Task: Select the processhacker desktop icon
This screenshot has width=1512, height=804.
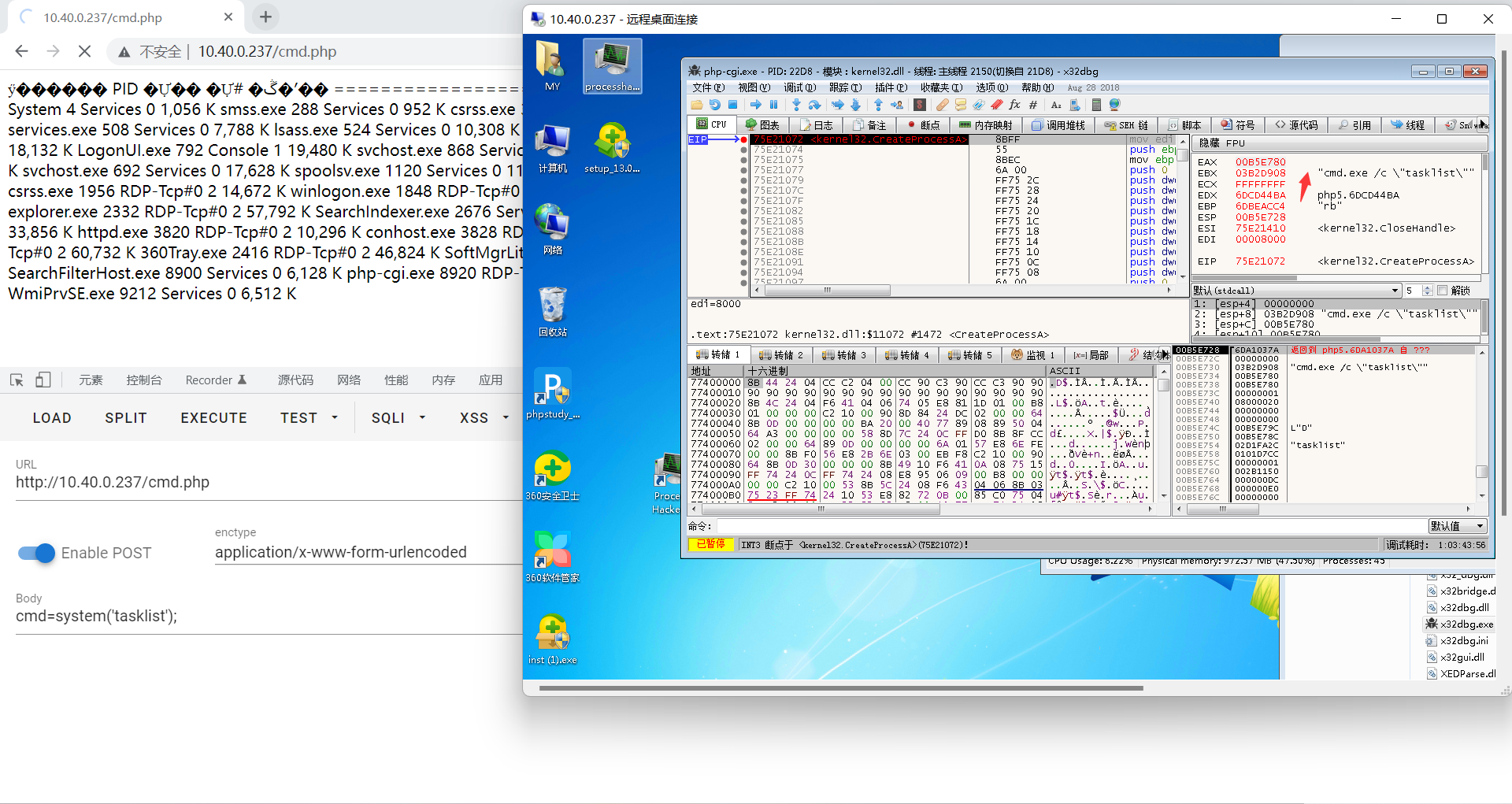Action: (613, 66)
